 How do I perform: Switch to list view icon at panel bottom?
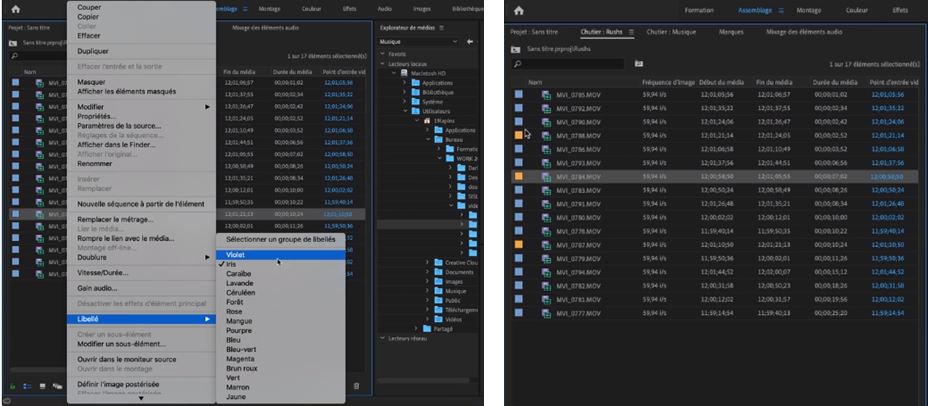(27, 386)
